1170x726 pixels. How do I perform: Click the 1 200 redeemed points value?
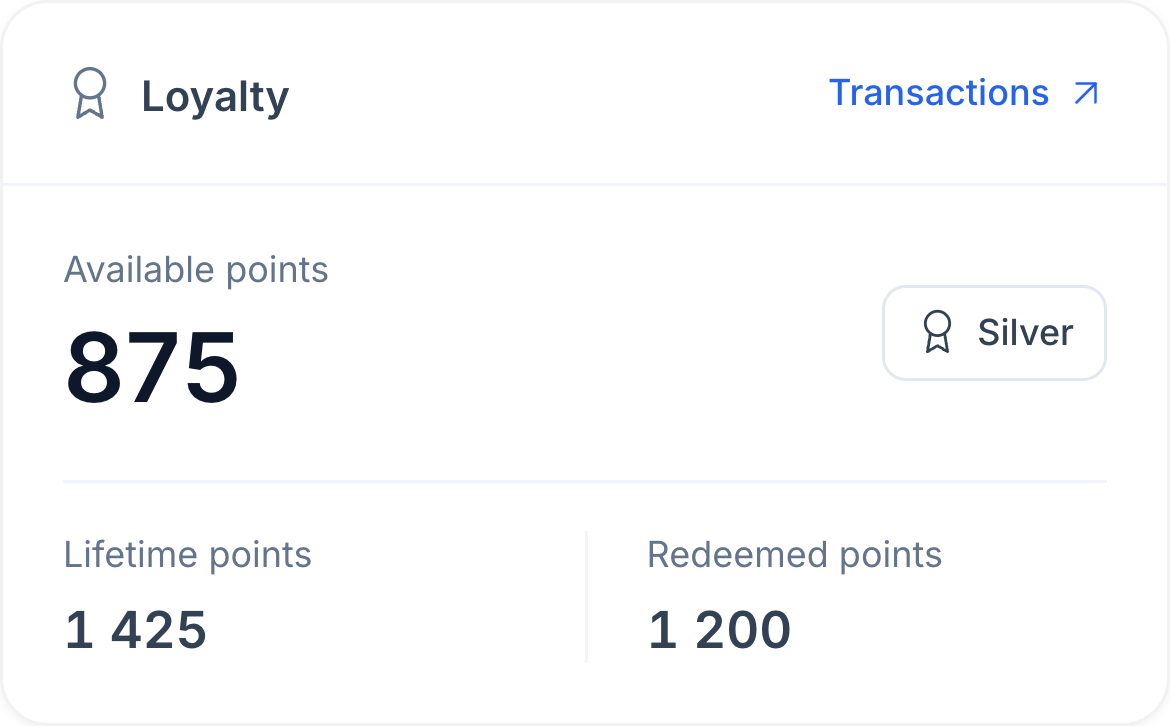719,630
